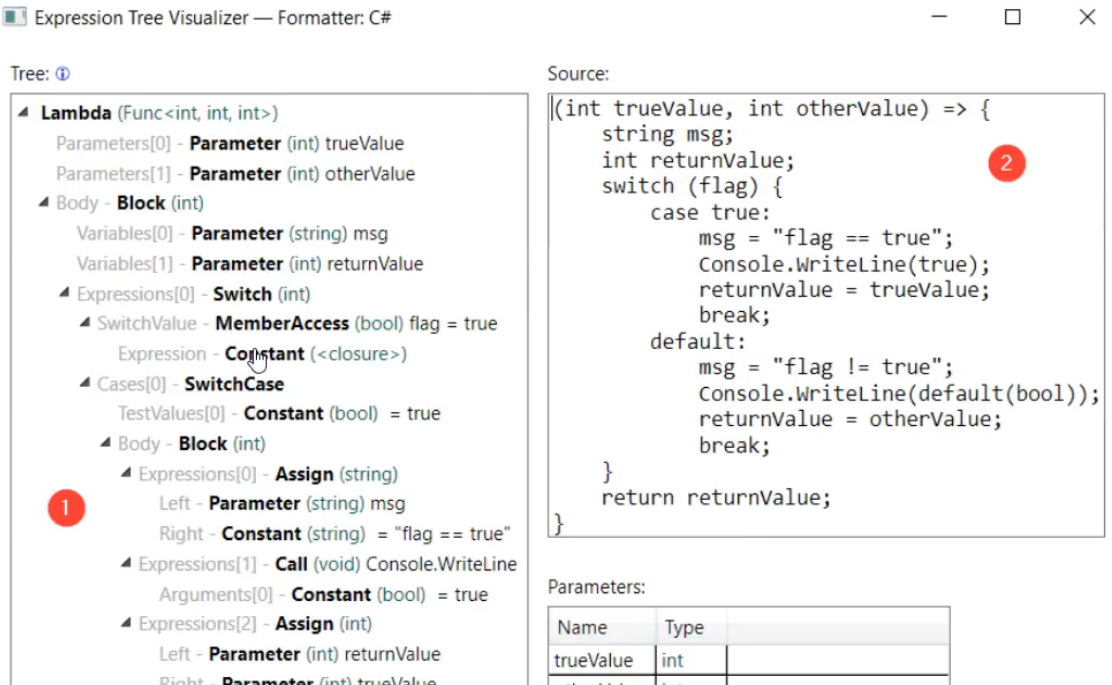Maximize the Expression Tree Visualizer window

click(1012, 17)
